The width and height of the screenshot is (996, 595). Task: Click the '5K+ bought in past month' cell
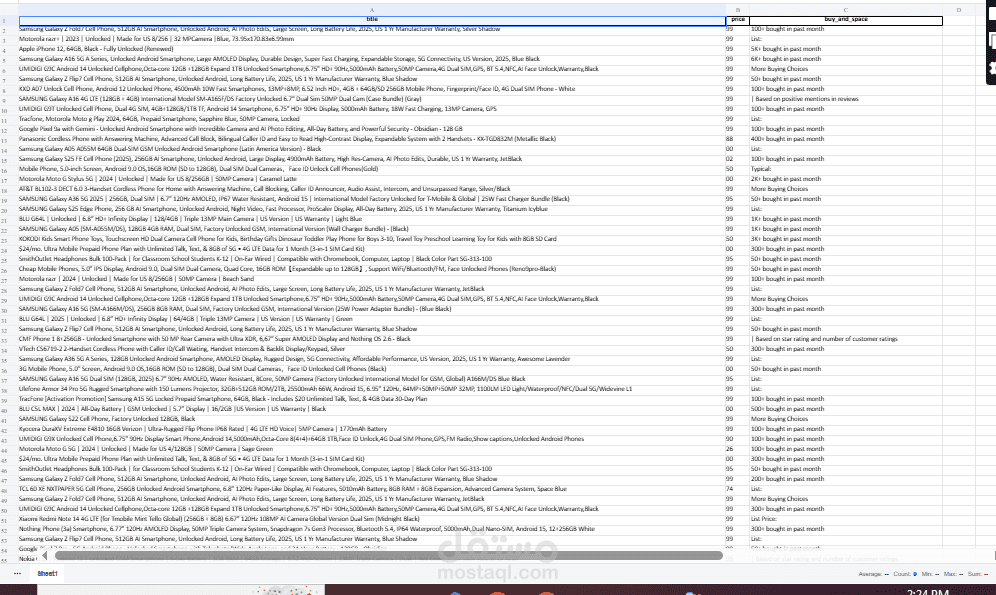coord(845,49)
